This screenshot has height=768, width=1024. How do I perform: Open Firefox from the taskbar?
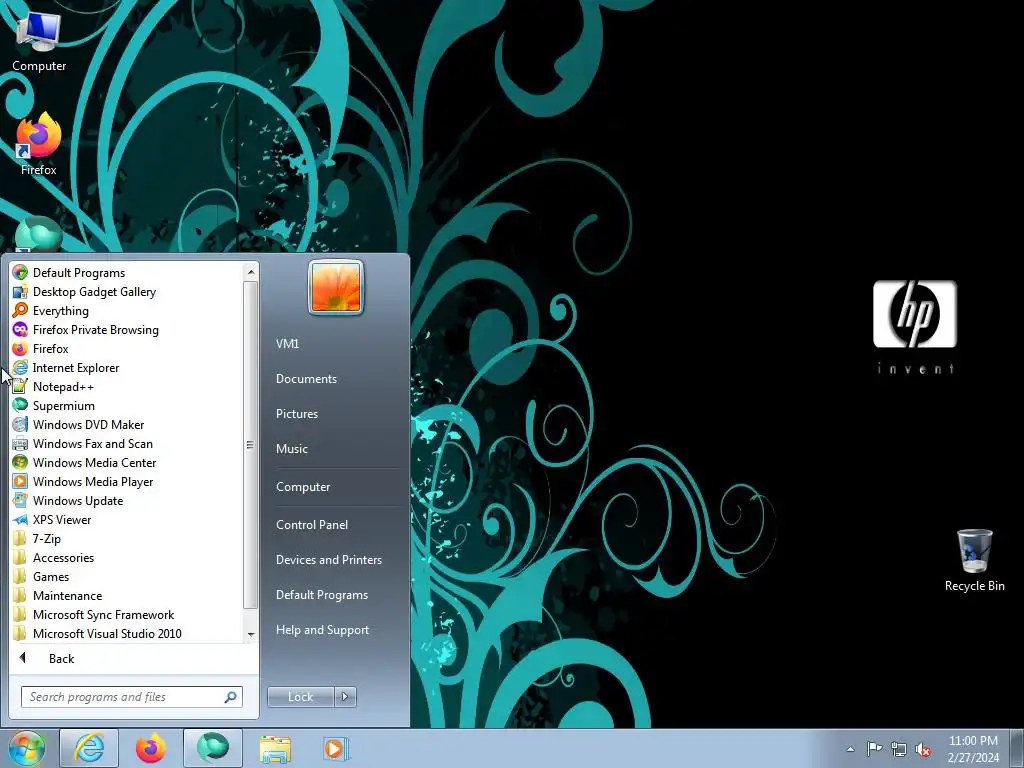tap(150, 748)
